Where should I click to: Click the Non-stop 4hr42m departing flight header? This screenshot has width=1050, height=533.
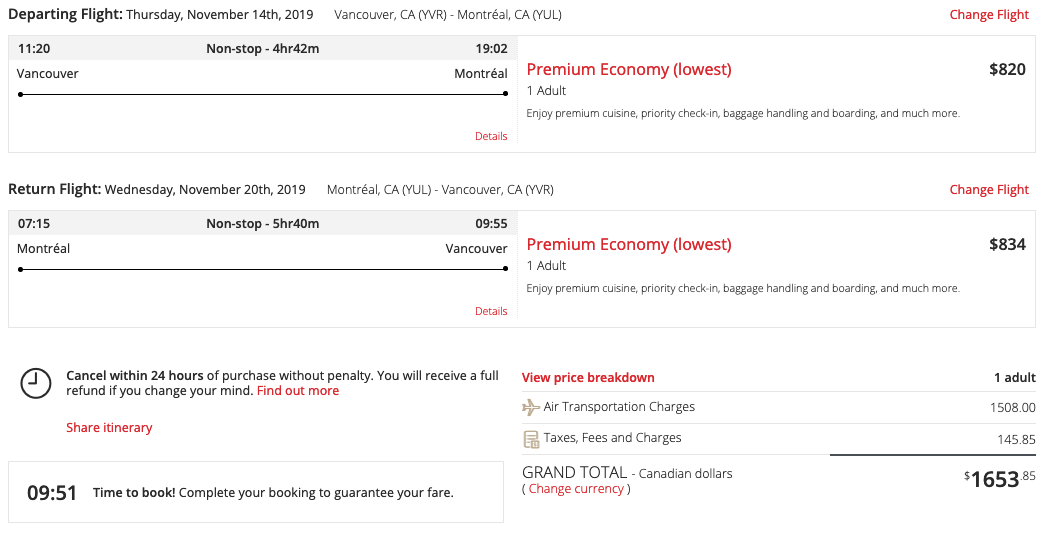(263, 48)
